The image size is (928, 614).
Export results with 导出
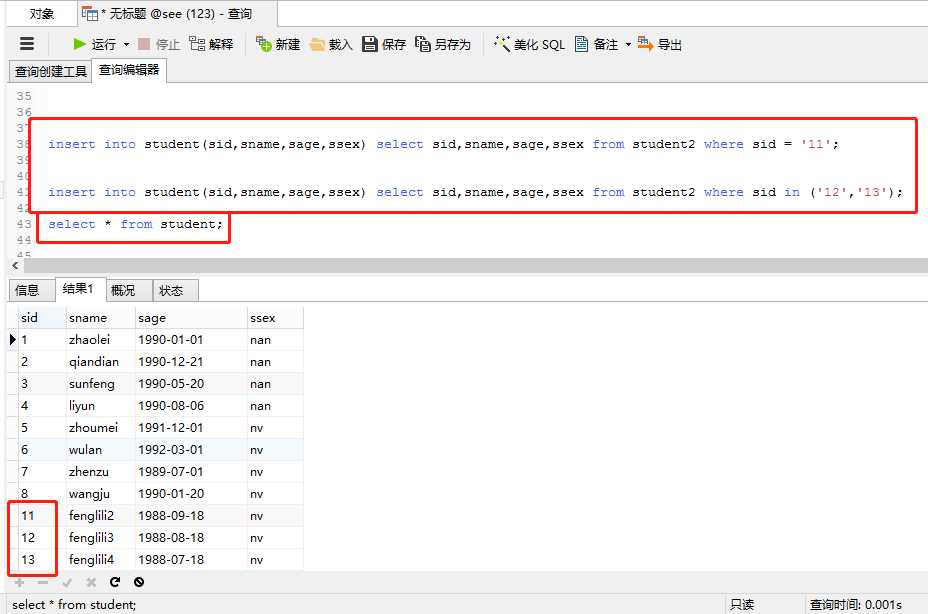click(660, 44)
